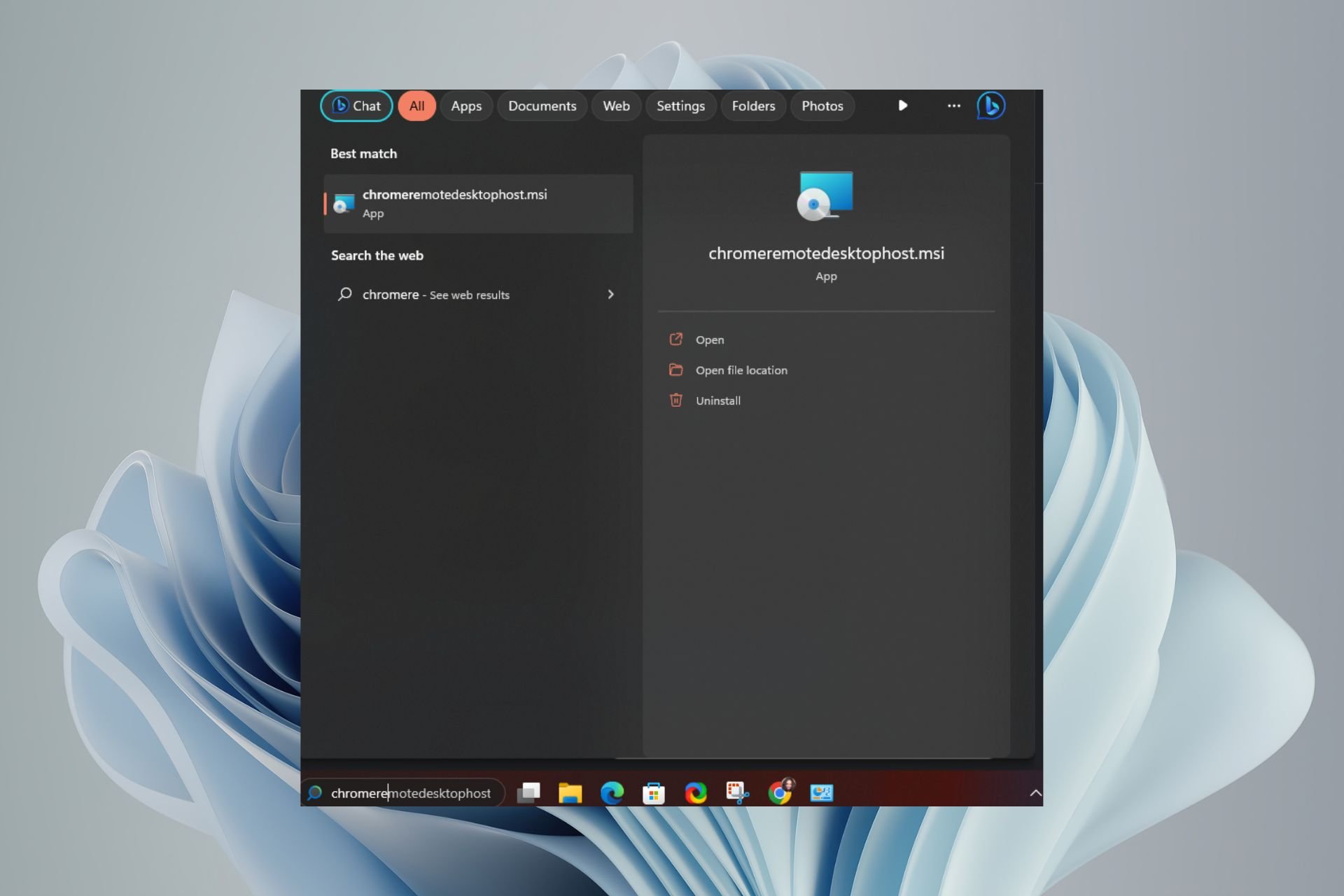Click the folder icon for file location
Viewport: 1344px width, 896px height.
click(675, 370)
